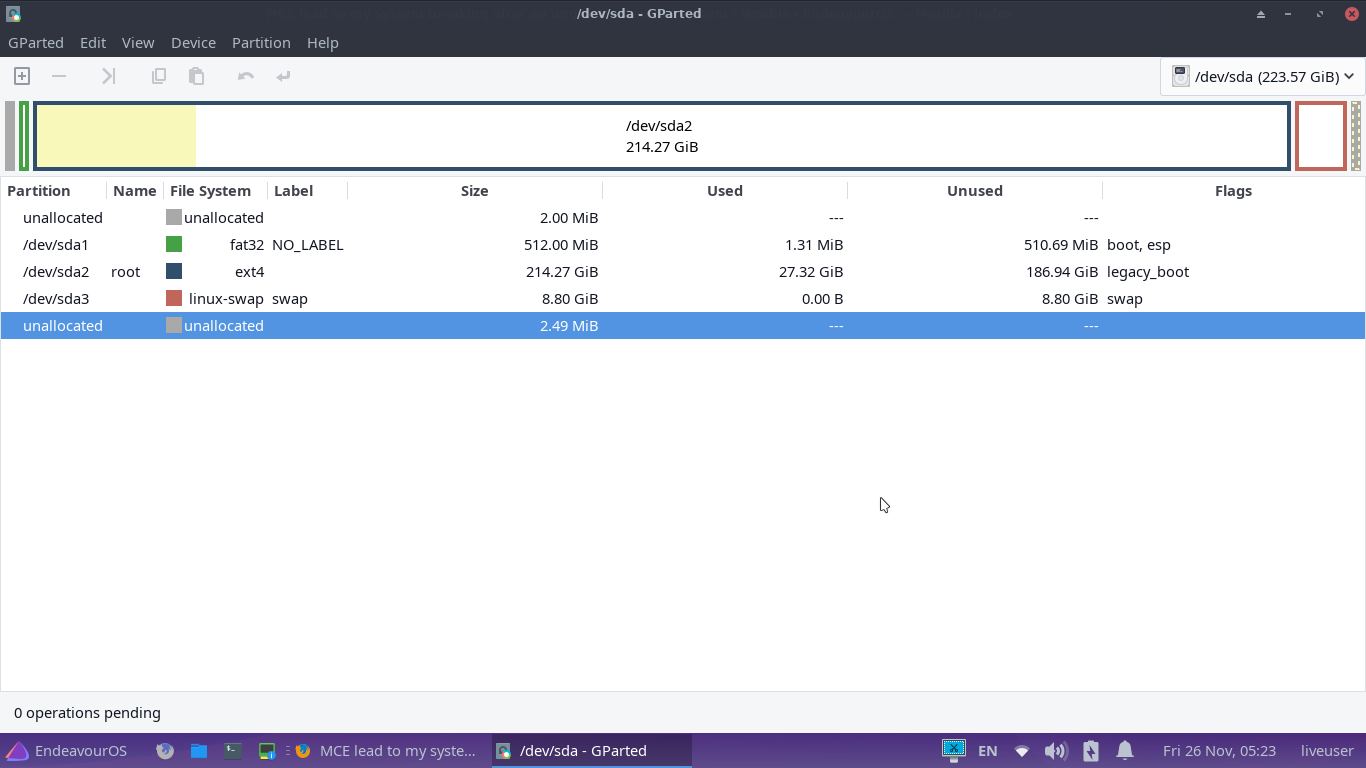Select the /dev/sda2 partition row
The height and width of the screenshot is (768, 1366).
pyautogui.click(x=683, y=272)
